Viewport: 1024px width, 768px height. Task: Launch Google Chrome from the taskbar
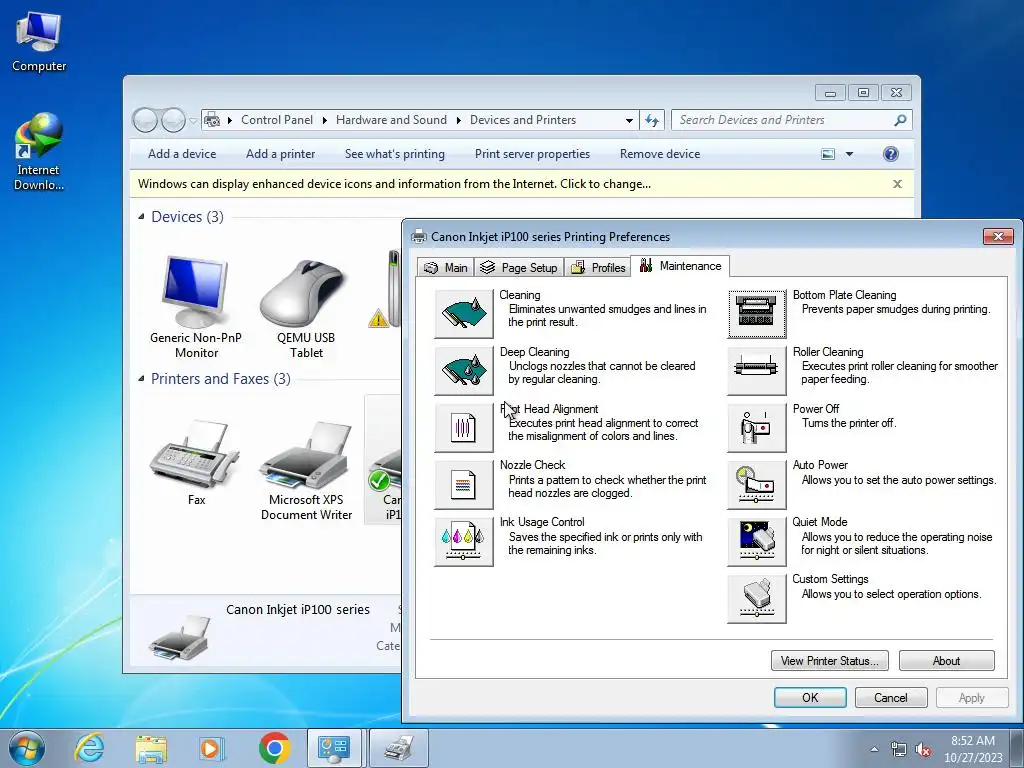(274, 748)
